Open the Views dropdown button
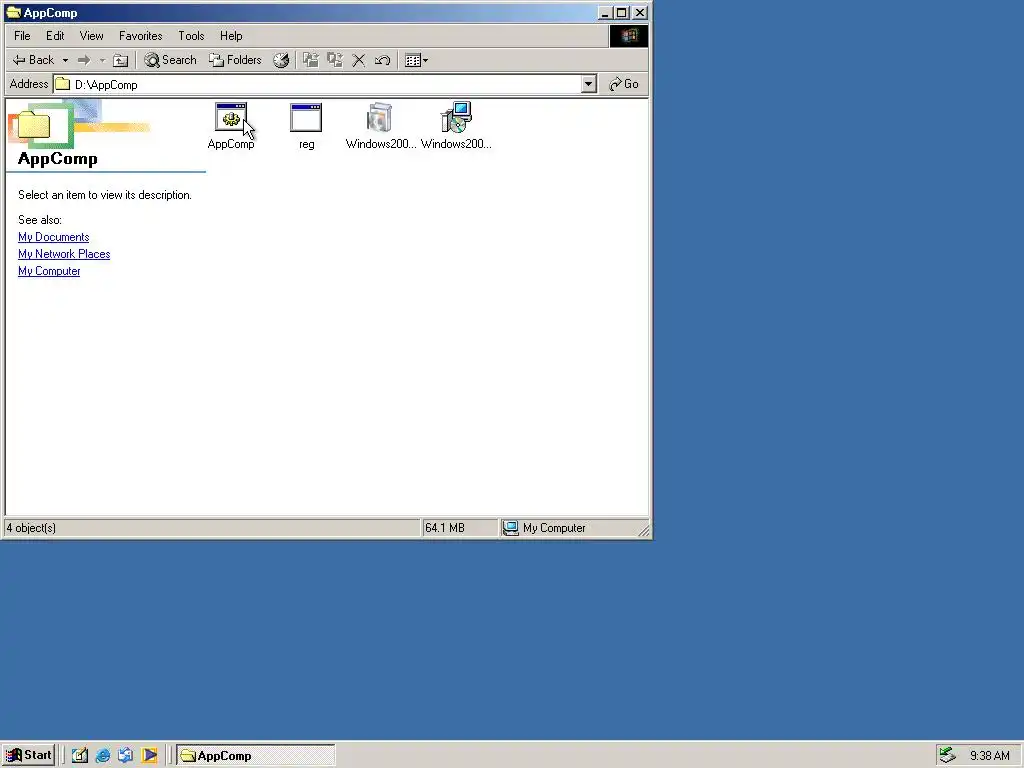 [416, 60]
